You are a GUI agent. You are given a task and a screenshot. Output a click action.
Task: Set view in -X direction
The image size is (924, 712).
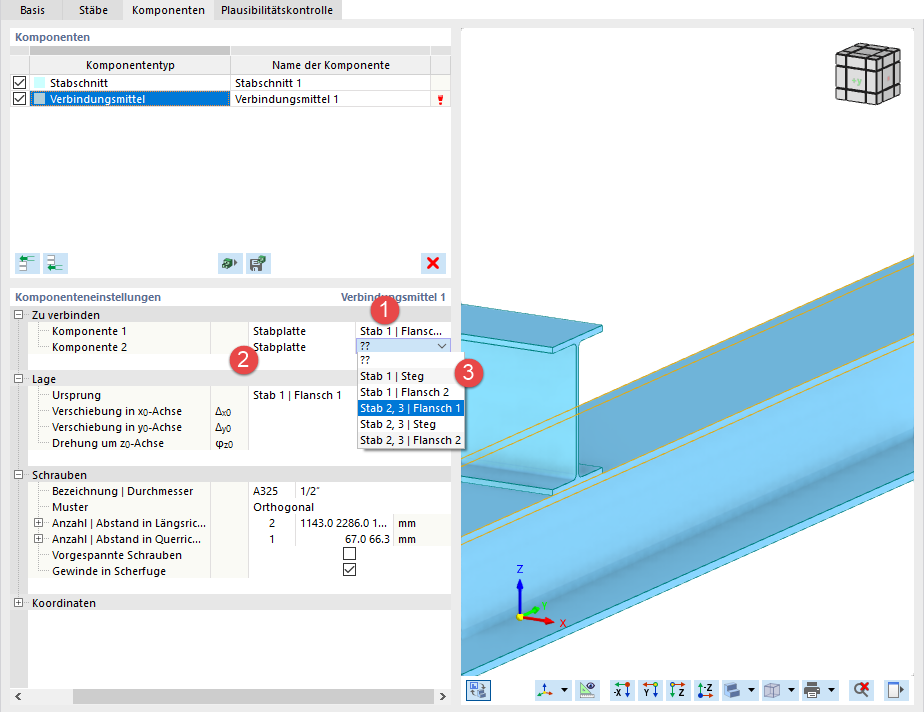pos(622,690)
